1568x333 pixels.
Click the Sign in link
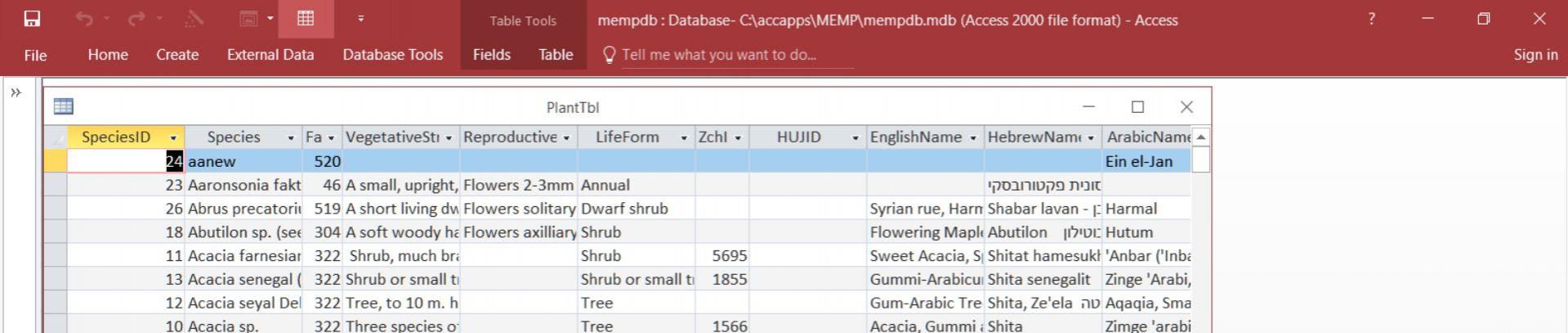pyautogui.click(x=1535, y=55)
